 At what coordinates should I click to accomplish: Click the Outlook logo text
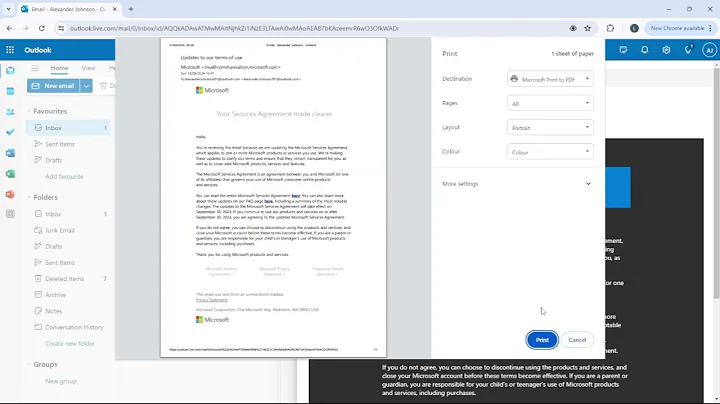pos(38,50)
